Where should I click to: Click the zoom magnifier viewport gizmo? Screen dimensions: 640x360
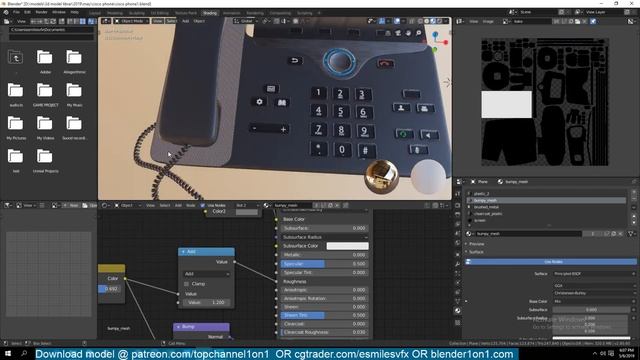click(418, 33)
